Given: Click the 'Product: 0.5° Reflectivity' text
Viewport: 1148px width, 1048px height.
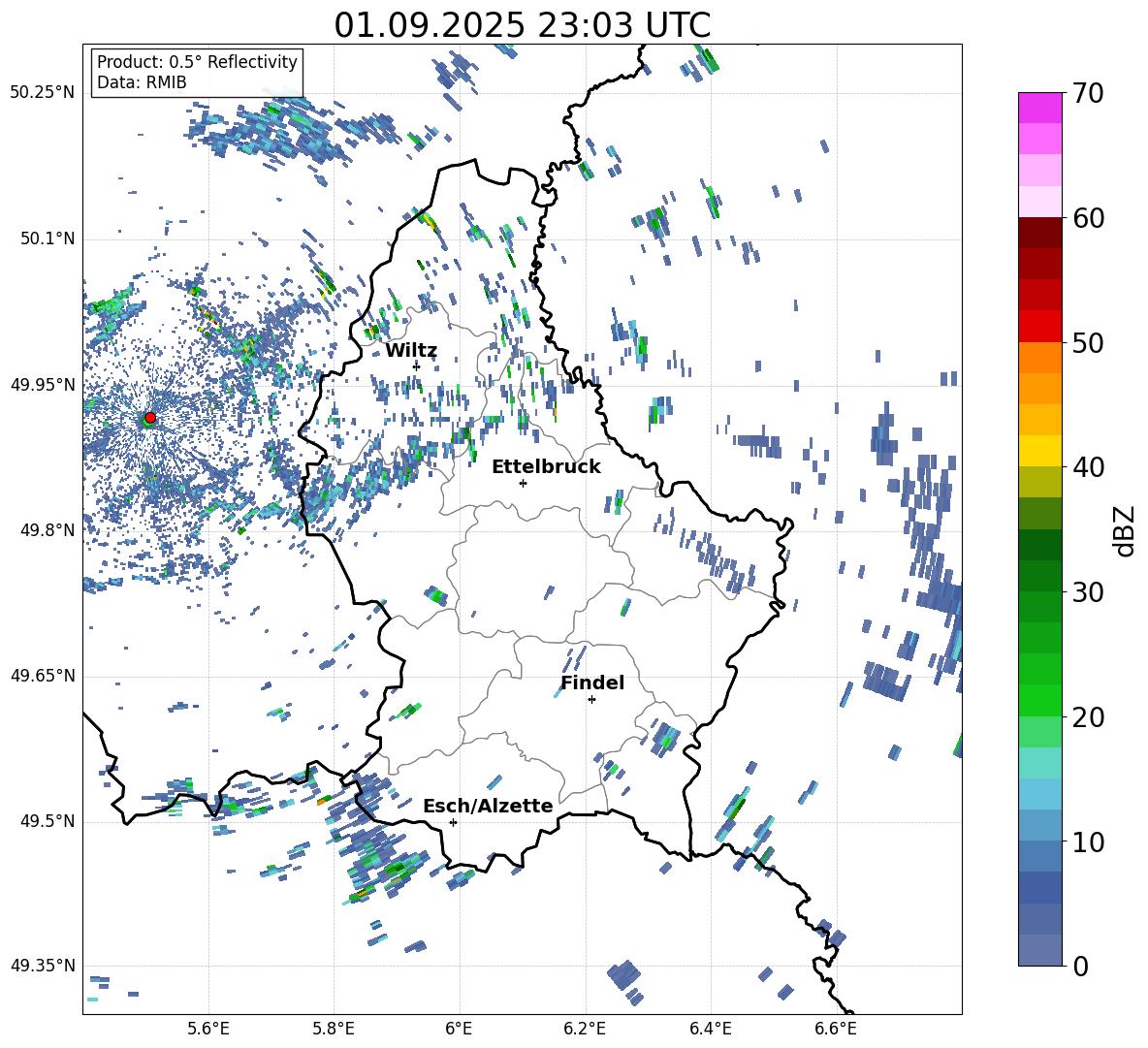Looking at the screenshot, I should click(197, 61).
